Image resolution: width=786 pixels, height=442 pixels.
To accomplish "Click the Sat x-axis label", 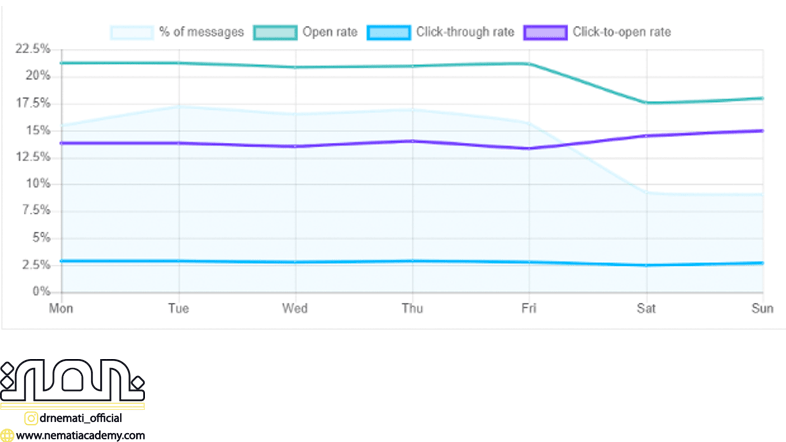I will (646, 308).
